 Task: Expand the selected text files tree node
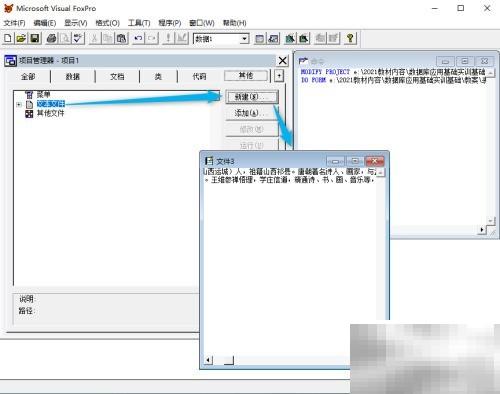(x=19, y=104)
